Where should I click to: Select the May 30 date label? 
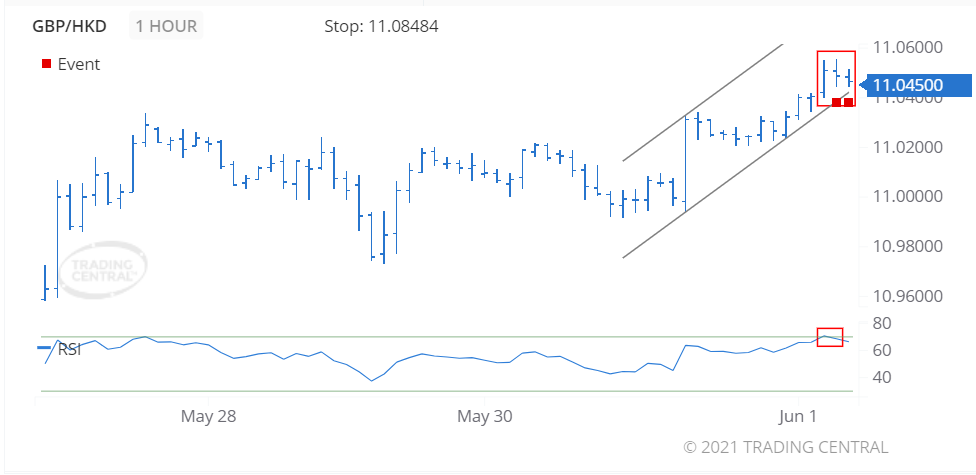click(483, 416)
